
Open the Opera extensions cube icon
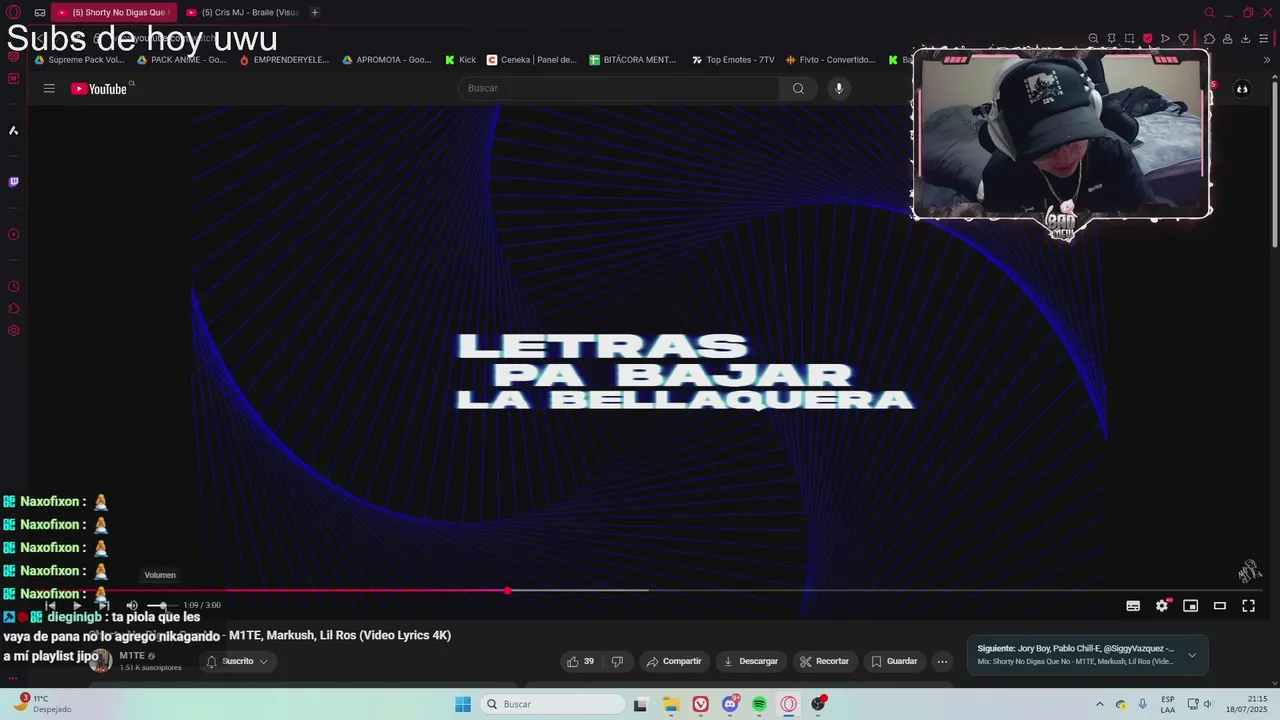pyautogui.click(x=1209, y=39)
